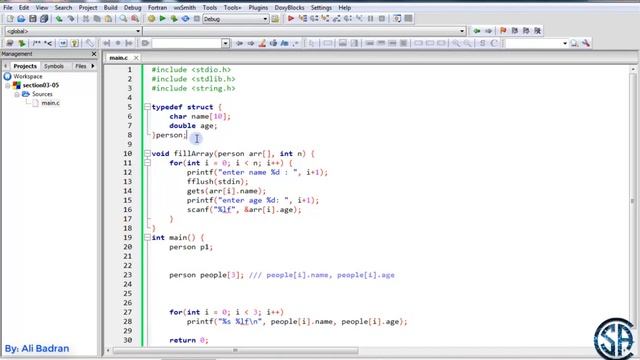Click the highlight marker pen icon
This screenshot has width=640, height=360.
(262, 43)
